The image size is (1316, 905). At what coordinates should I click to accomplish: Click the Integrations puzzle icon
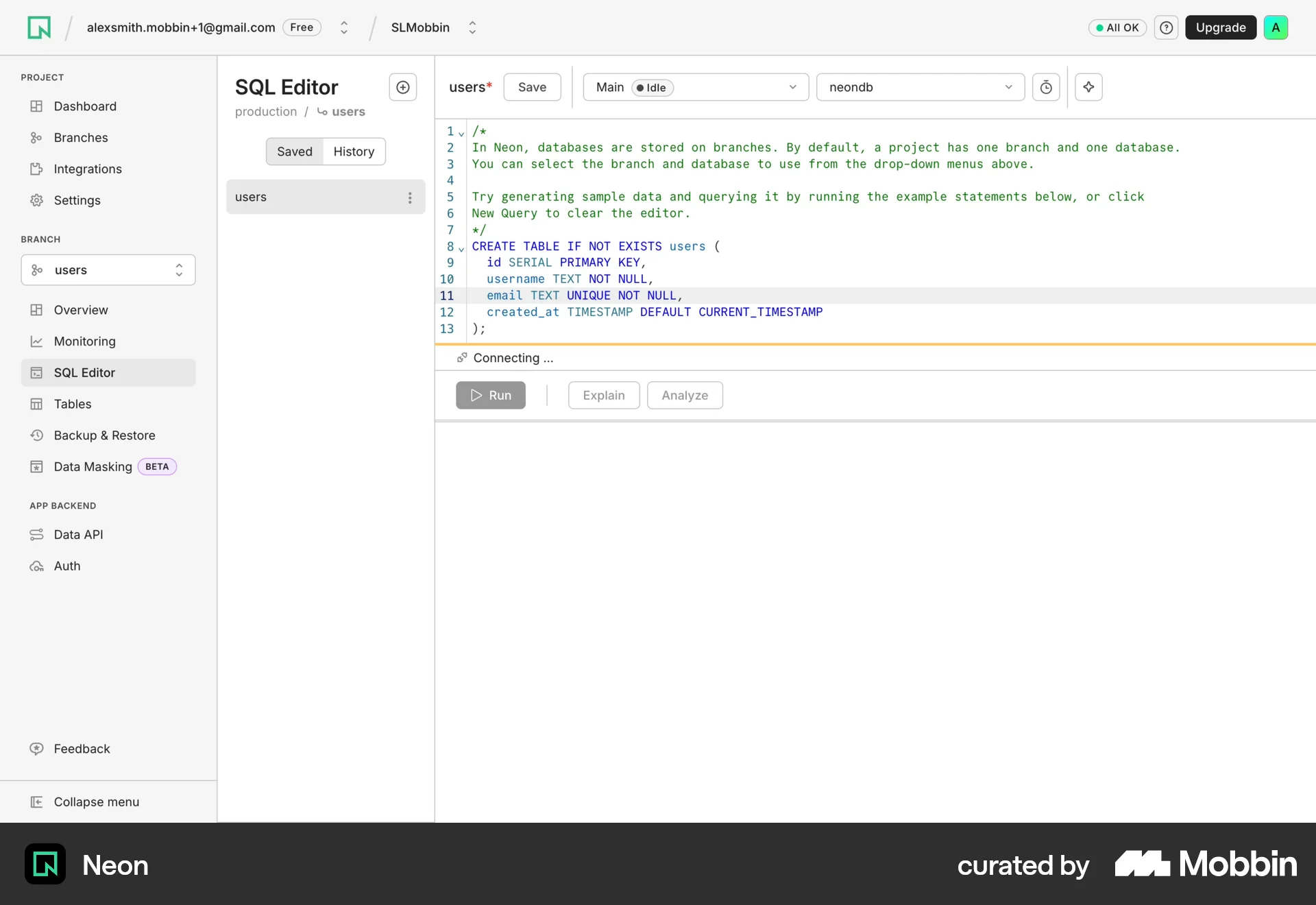coord(36,169)
